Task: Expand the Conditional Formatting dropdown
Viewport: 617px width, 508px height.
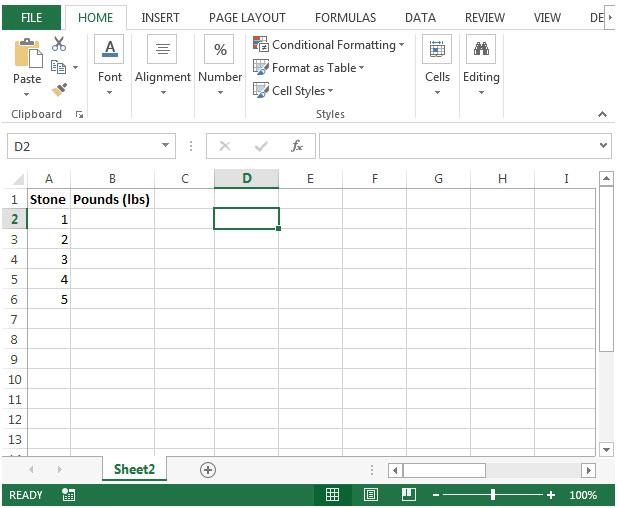Action: pos(401,44)
